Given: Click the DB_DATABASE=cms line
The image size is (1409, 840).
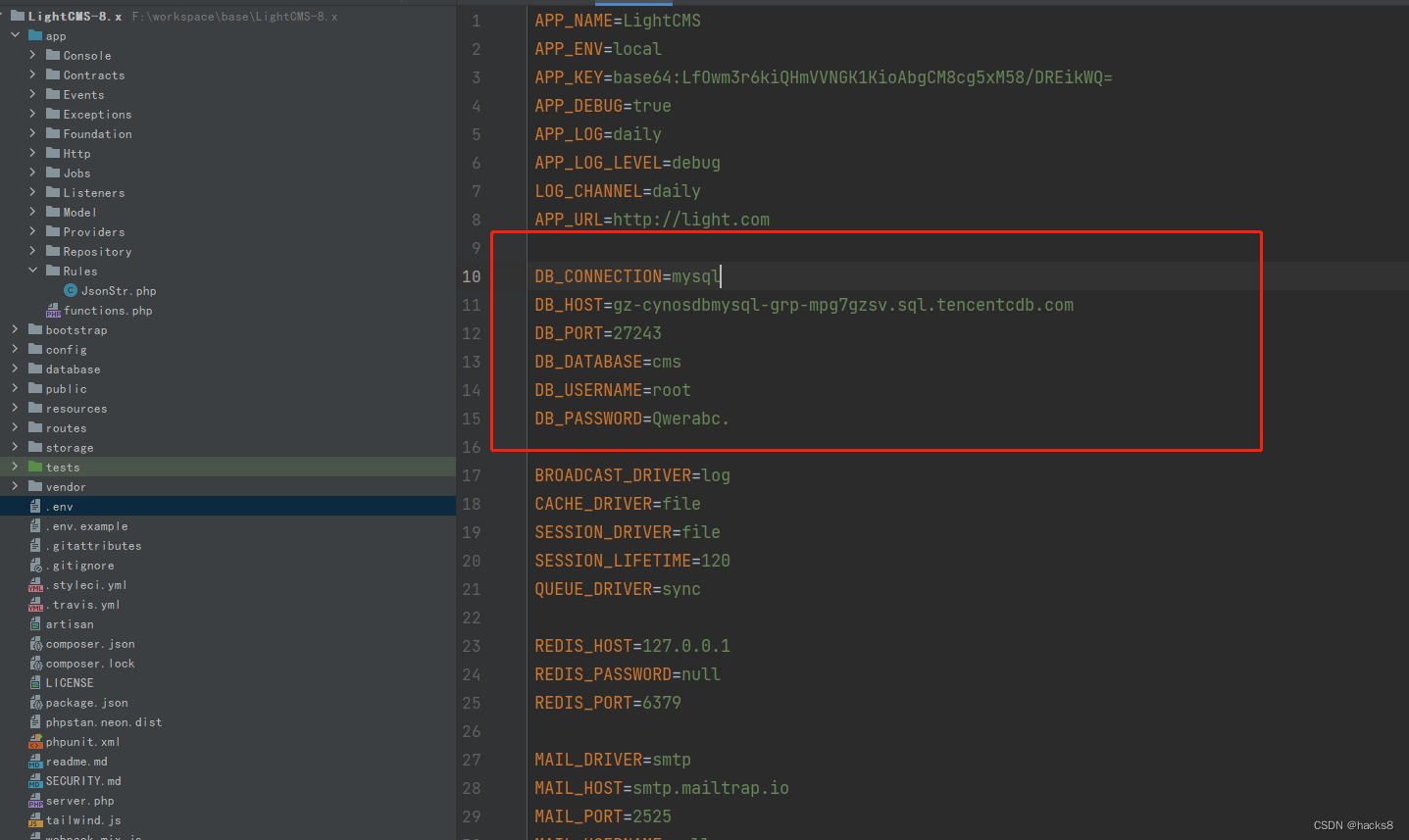Looking at the screenshot, I should (x=608, y=362).
